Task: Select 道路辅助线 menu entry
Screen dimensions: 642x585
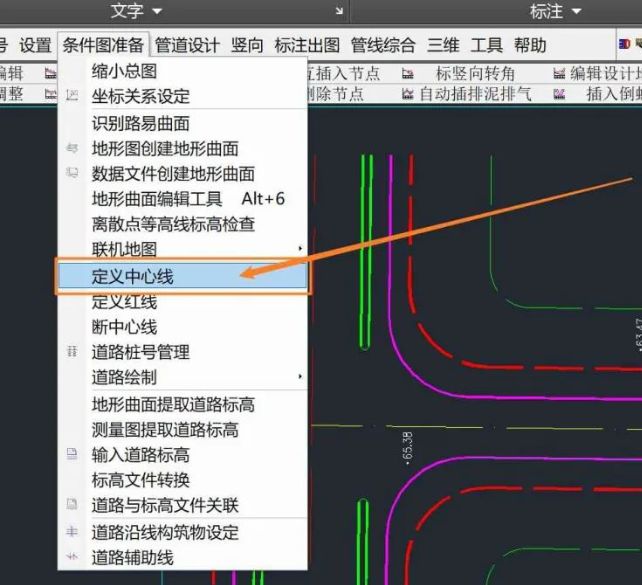Action: pos(183,558)
